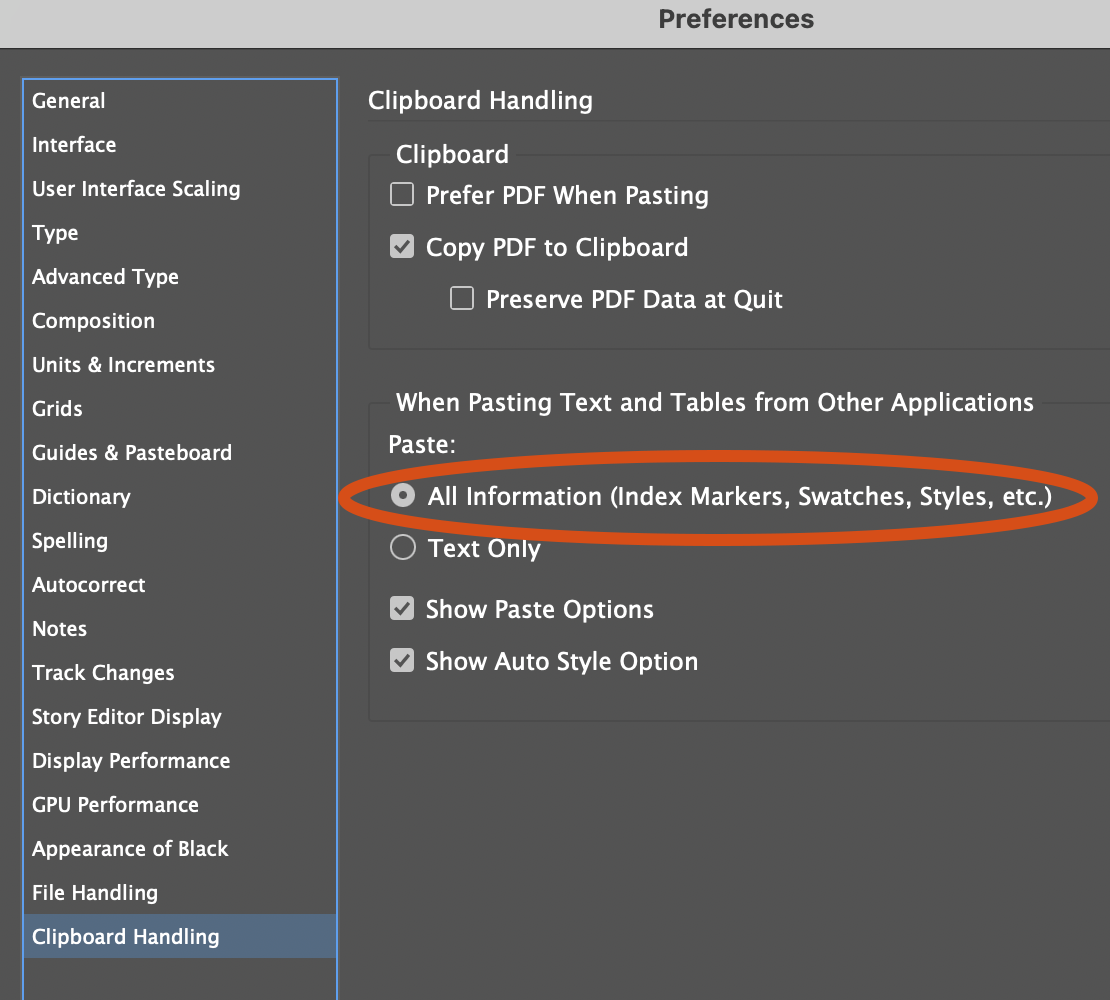Disable Show Auto Style Option checkbox
This screenshot has width=1110, height=1000.
point(402,660)
